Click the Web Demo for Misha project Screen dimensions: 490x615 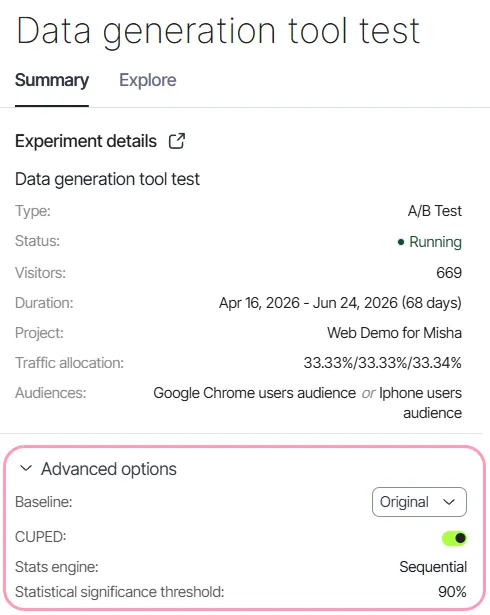[x=394, y=333]
